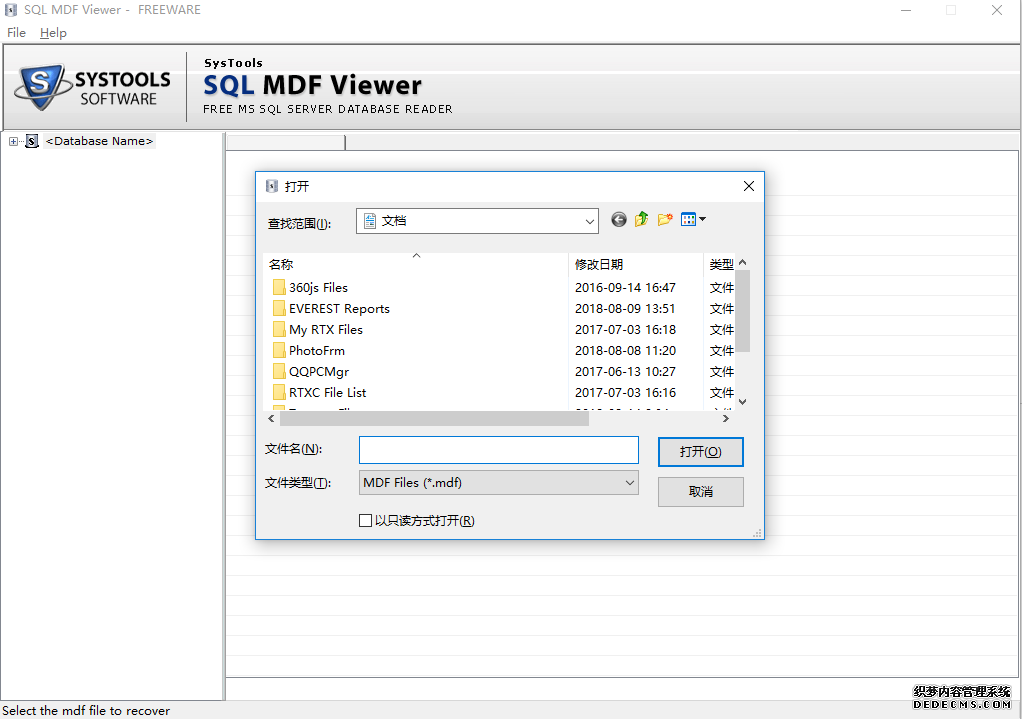Image resolution: width=1022 pixels, height=719 pixels.
Task: Select the 360js Files folder name
Action: pos(318,287)
